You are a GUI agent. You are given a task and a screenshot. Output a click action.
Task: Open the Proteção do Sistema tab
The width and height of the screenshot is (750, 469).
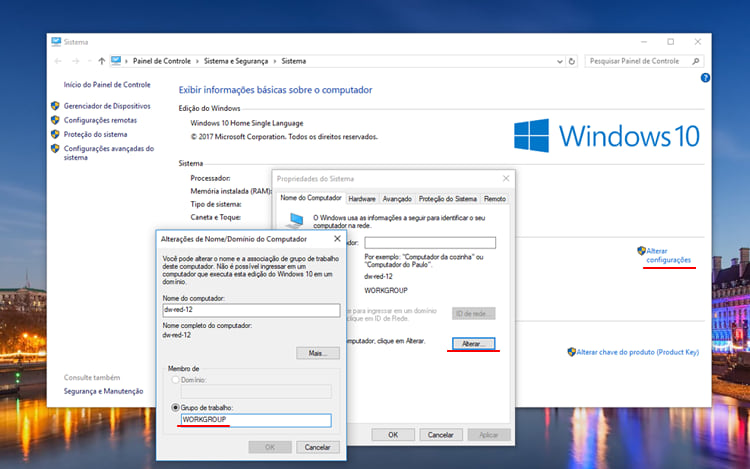pyautogui.click(x=448, y=199)
